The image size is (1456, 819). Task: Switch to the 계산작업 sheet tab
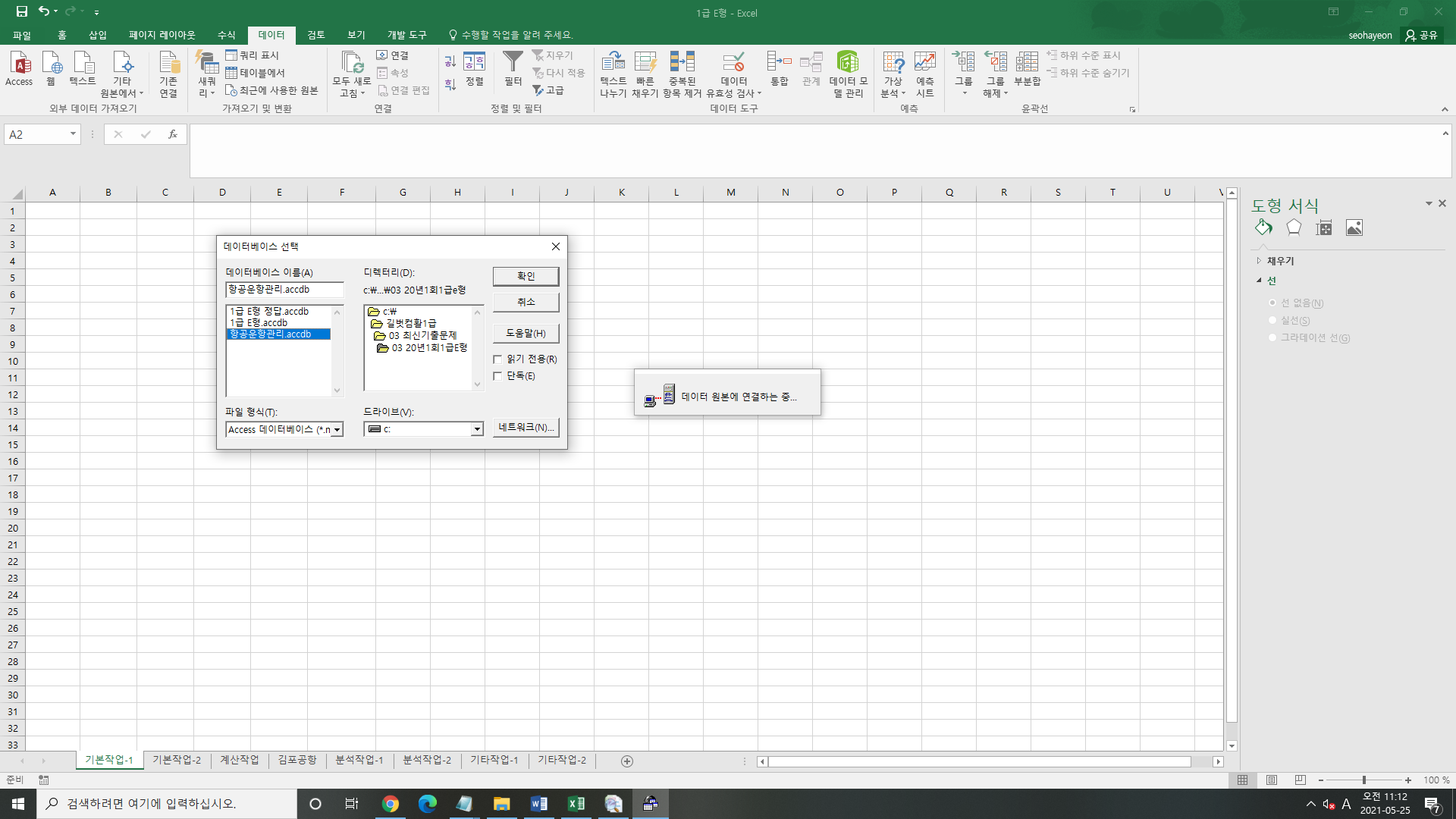point(240,760)
